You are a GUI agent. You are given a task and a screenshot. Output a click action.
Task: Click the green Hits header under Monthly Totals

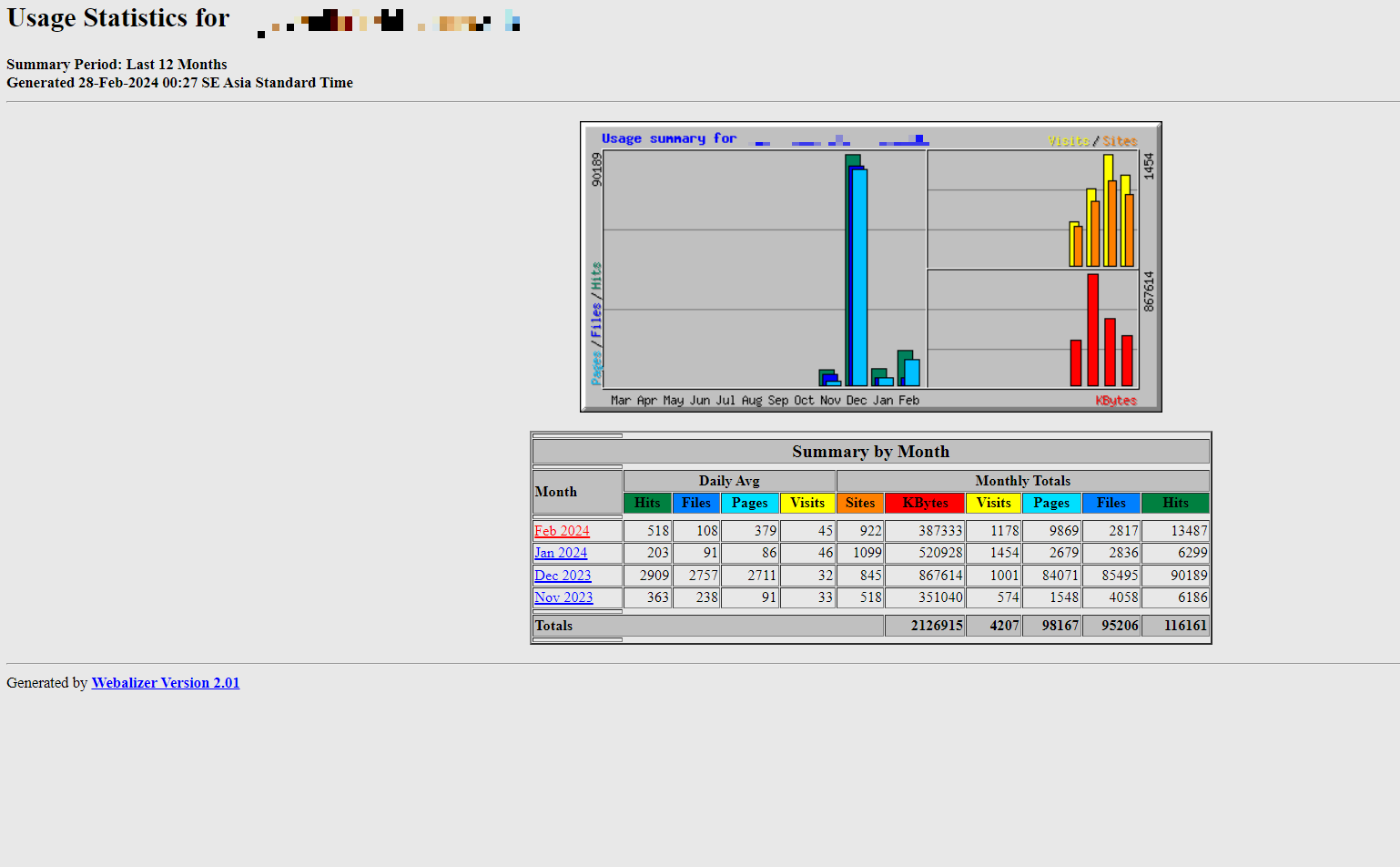(1176, 503)
